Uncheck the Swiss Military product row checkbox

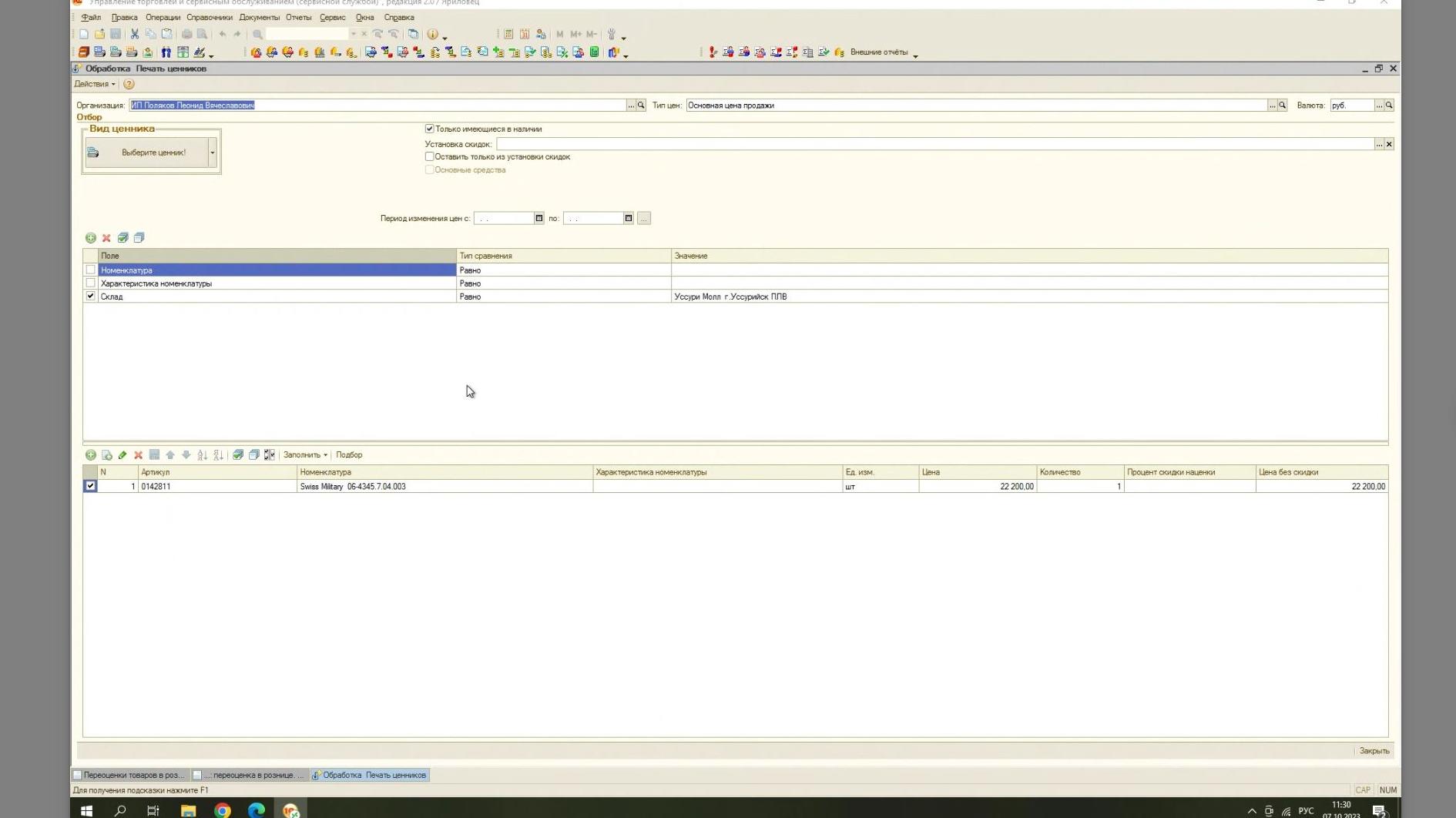point(91,487)
